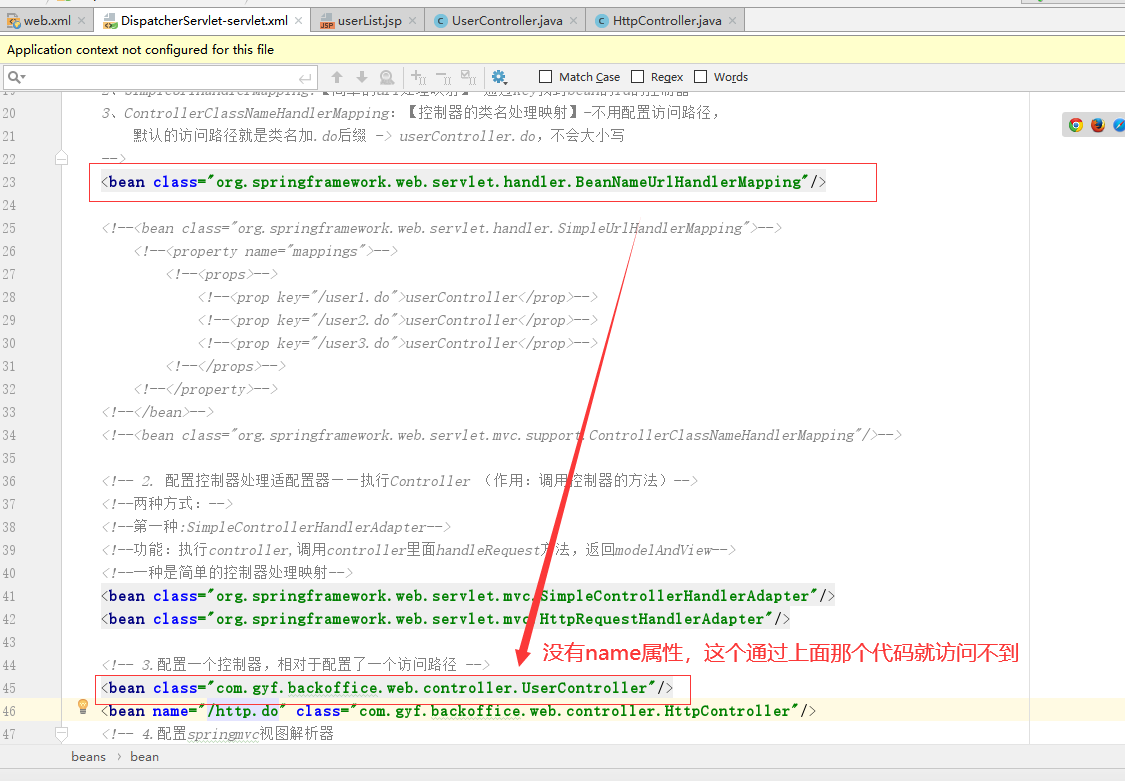Image resolution: width=1125 pixels, height=781 pixels.
Task: Click the new-line enter icon in search field
Action: click(x=305, y=77)
